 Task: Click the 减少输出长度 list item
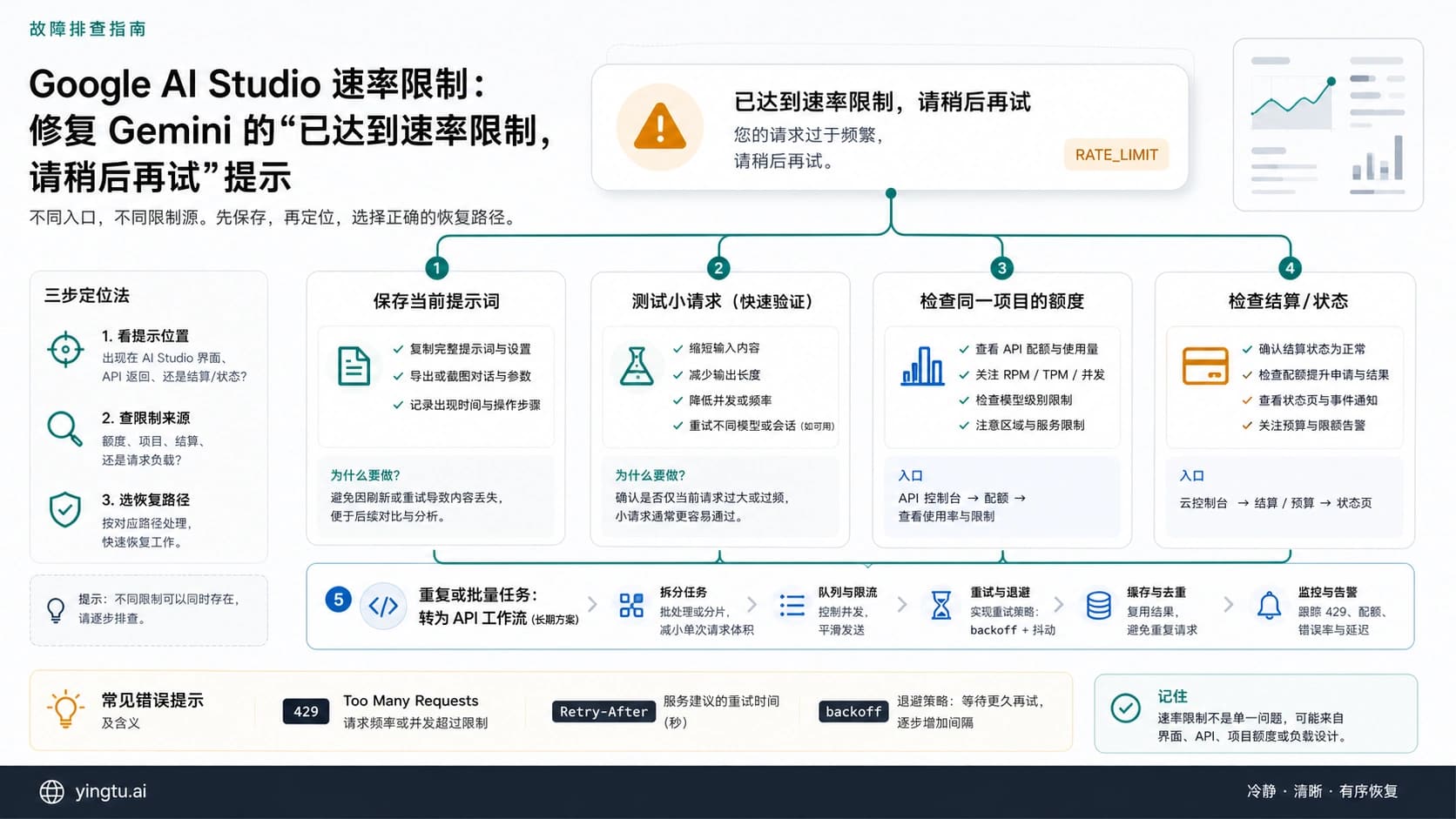[725, 374]
